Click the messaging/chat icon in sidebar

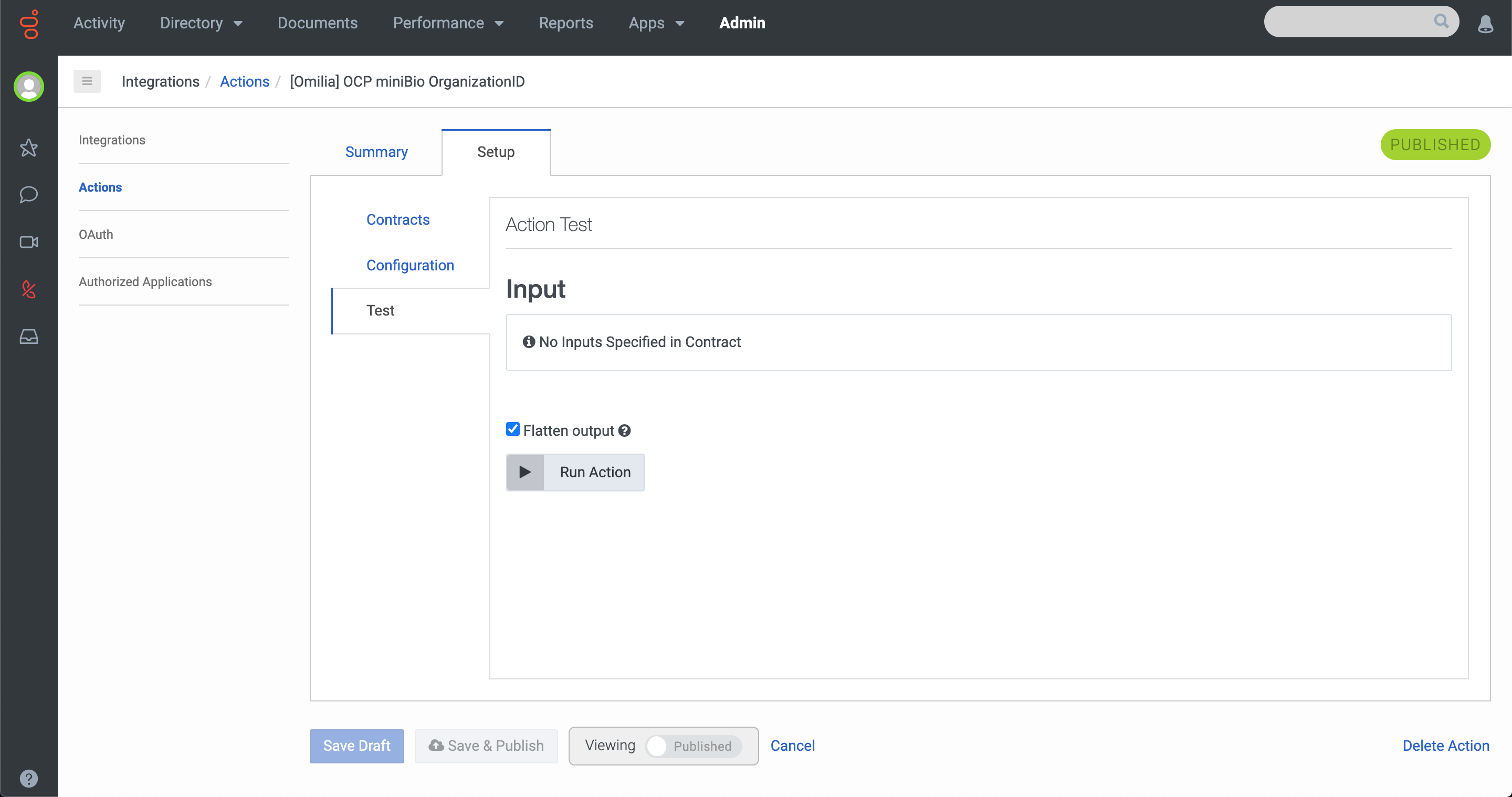[28, 194]
